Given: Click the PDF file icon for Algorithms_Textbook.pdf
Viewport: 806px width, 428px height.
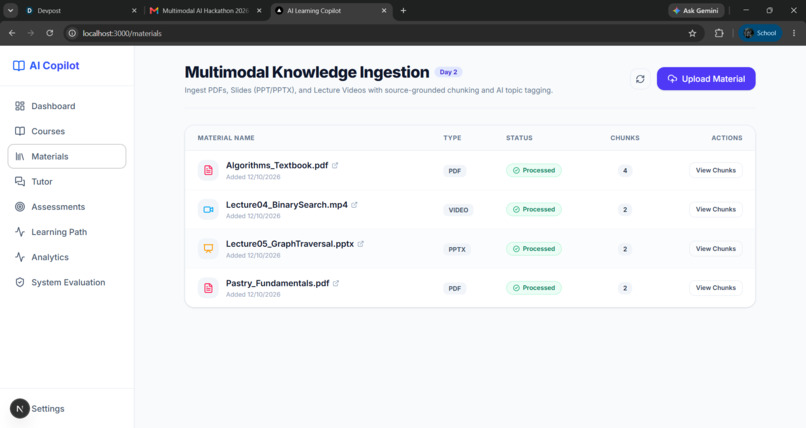Looking at the screenshot, I should pos(208,170).
